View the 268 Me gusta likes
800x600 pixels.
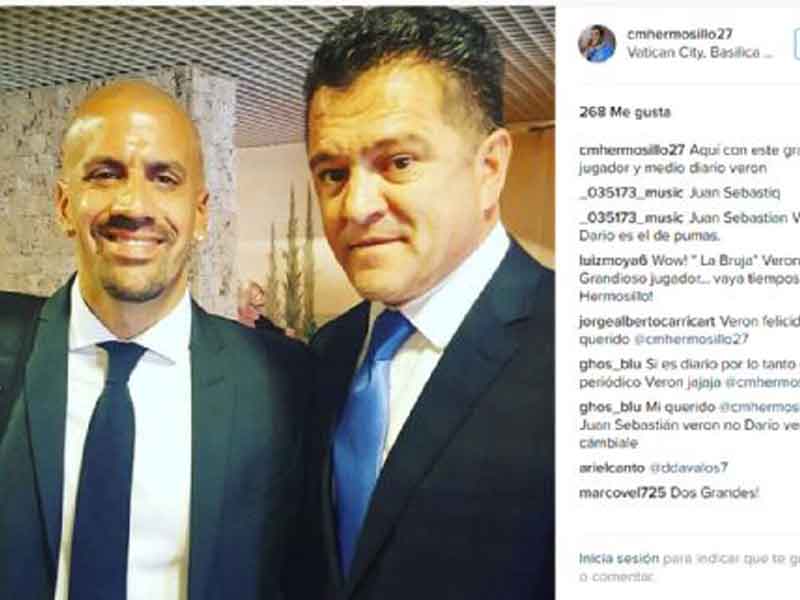[625, 112]
